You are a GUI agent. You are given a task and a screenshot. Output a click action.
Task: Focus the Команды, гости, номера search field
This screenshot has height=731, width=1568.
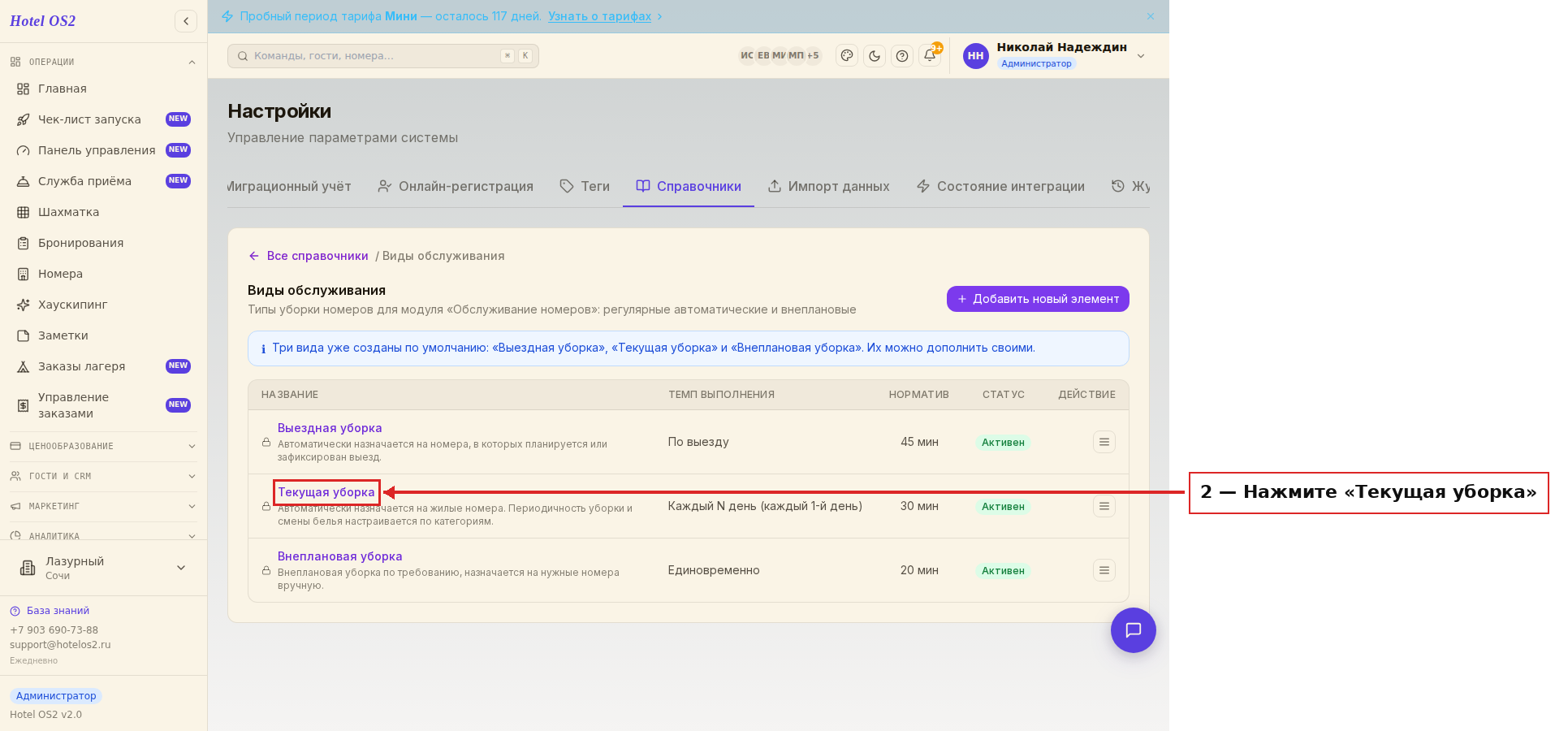[383, 56]
